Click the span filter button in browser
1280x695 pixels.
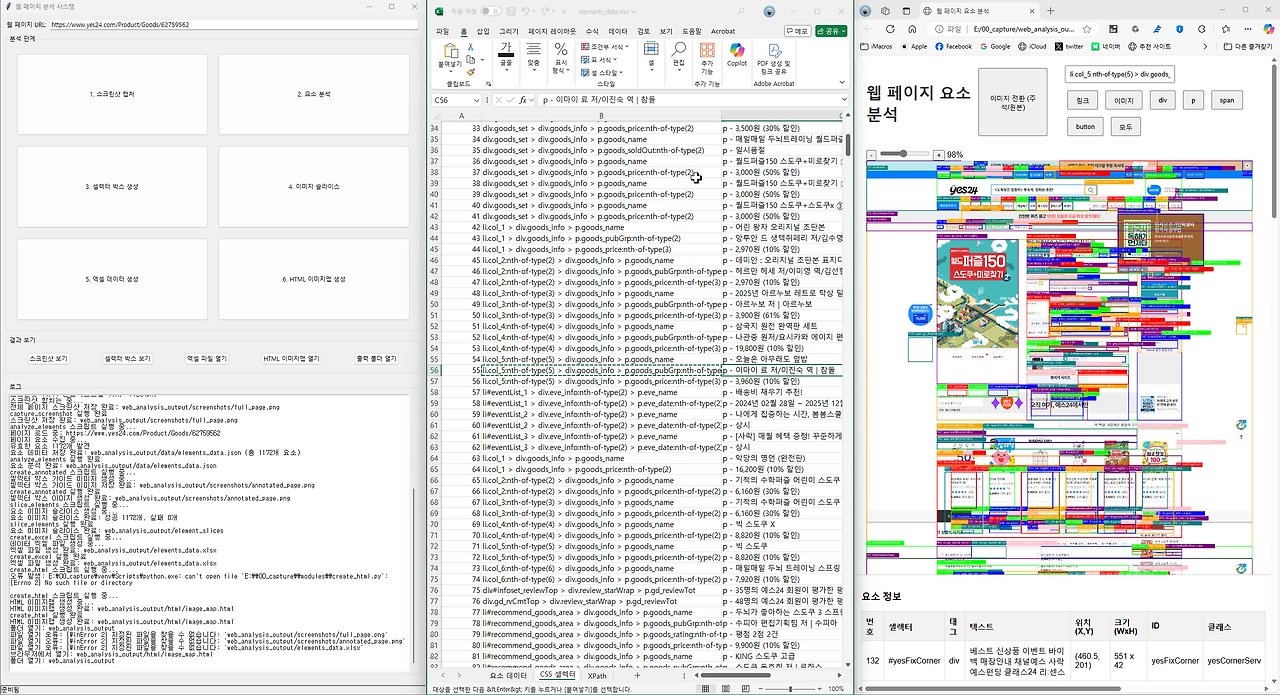(1226, 100)
